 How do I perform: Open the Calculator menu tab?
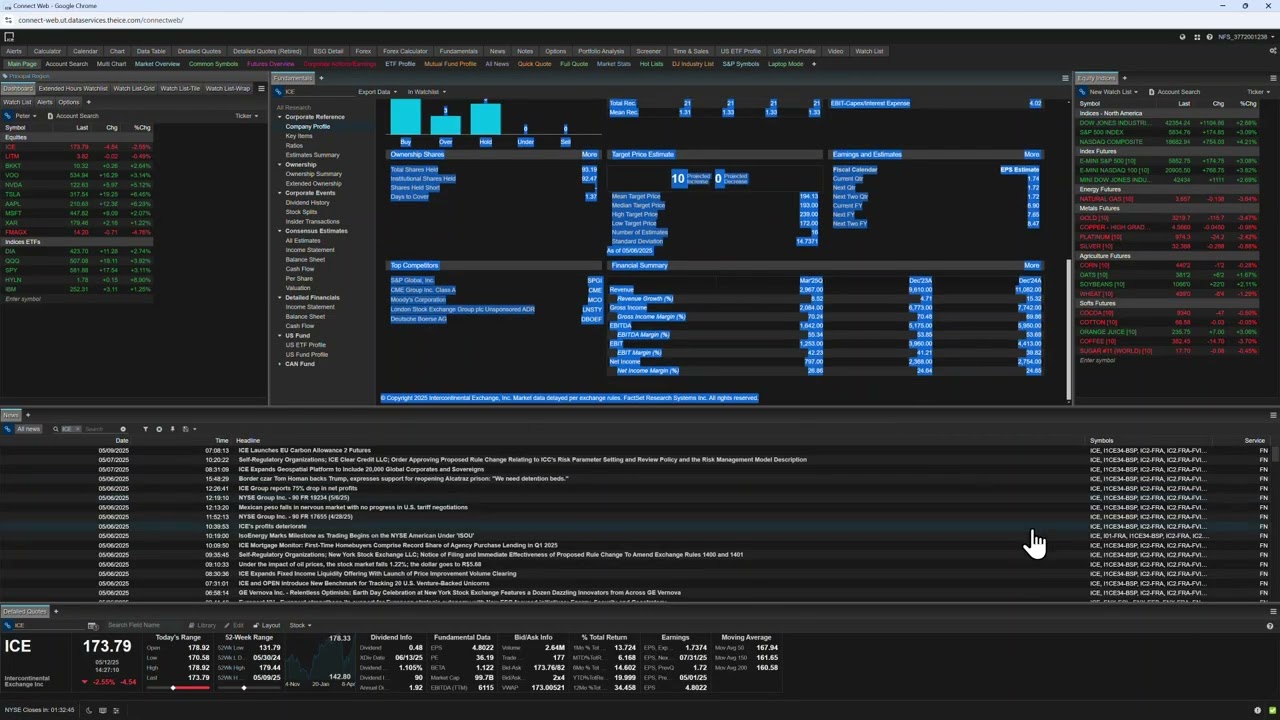pyautogui.click(x=47, y=51)
